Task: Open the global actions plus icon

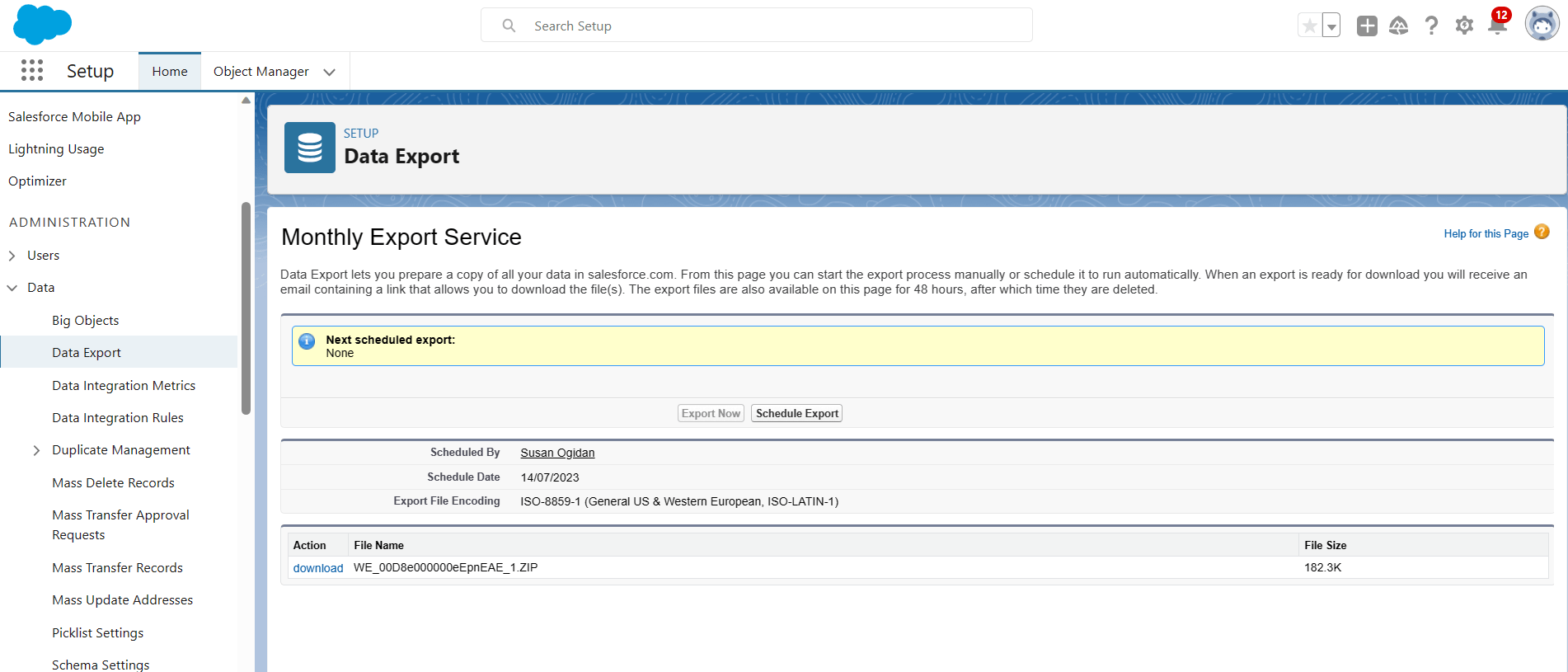Action: click(x=1367, y=26)
